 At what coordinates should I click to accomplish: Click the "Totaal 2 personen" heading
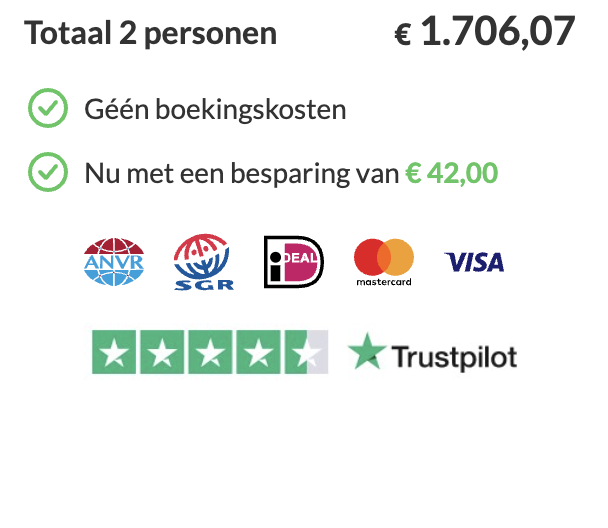tap(151, 33)
